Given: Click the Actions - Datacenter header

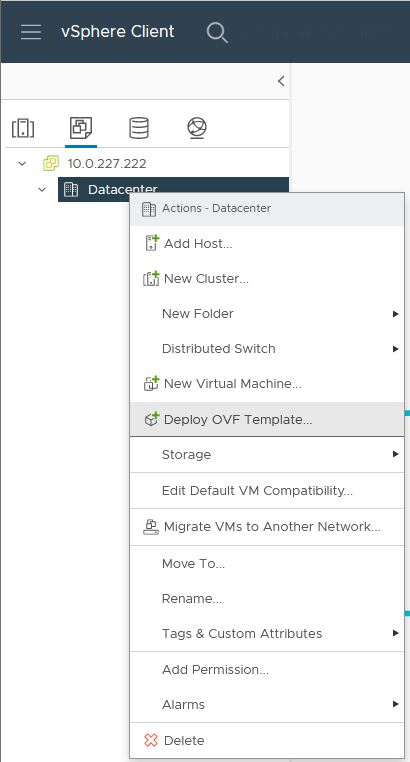Looking at the screenshot, I should click(x=267, y=209).
